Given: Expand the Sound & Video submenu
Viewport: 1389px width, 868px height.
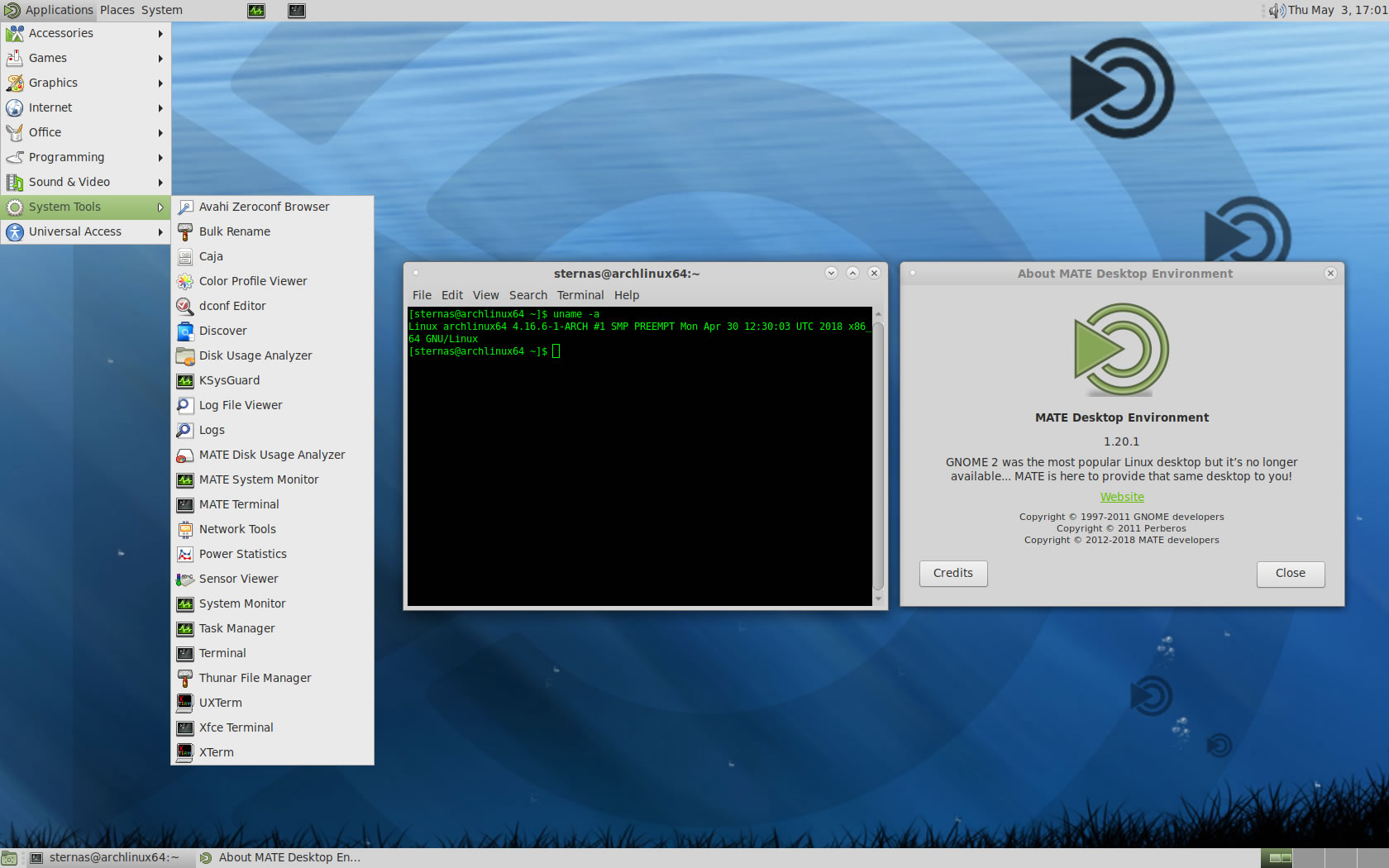Looking at the screenshot, I should tap(85, 182).
